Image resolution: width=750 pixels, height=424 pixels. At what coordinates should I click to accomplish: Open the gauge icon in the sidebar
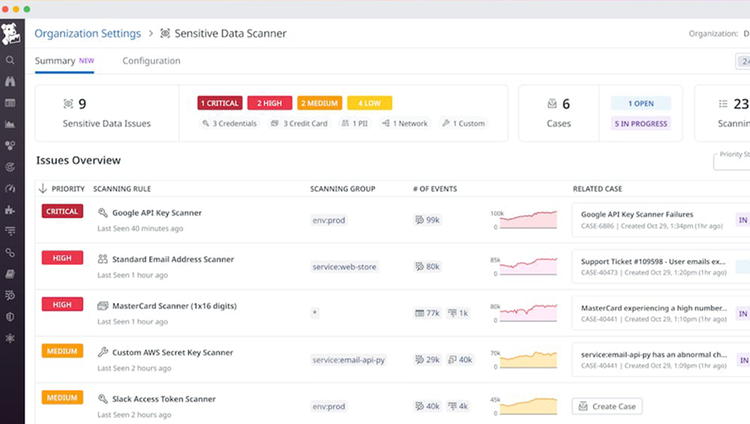(10, 189)
